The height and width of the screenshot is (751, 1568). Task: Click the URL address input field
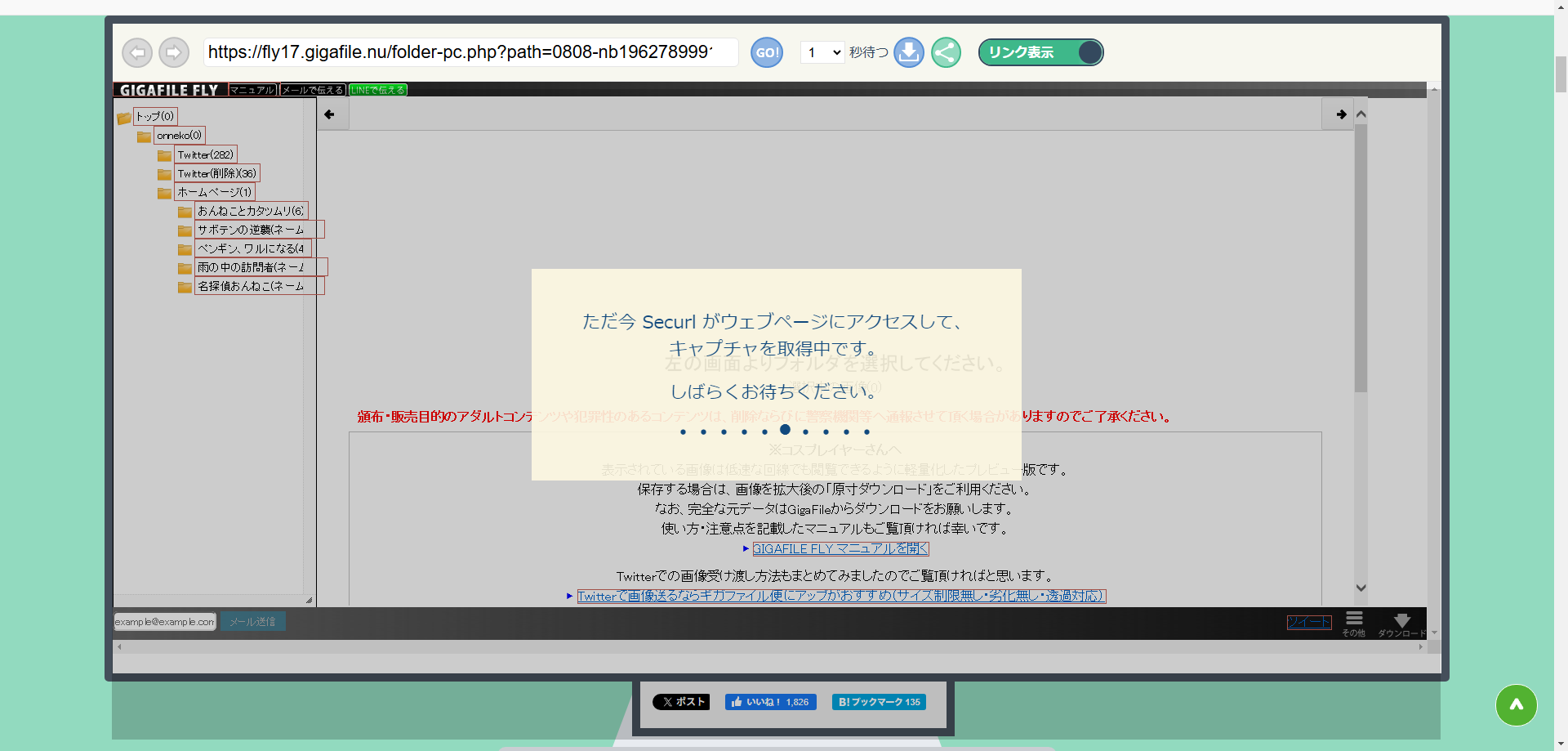[x=470, y=52]
